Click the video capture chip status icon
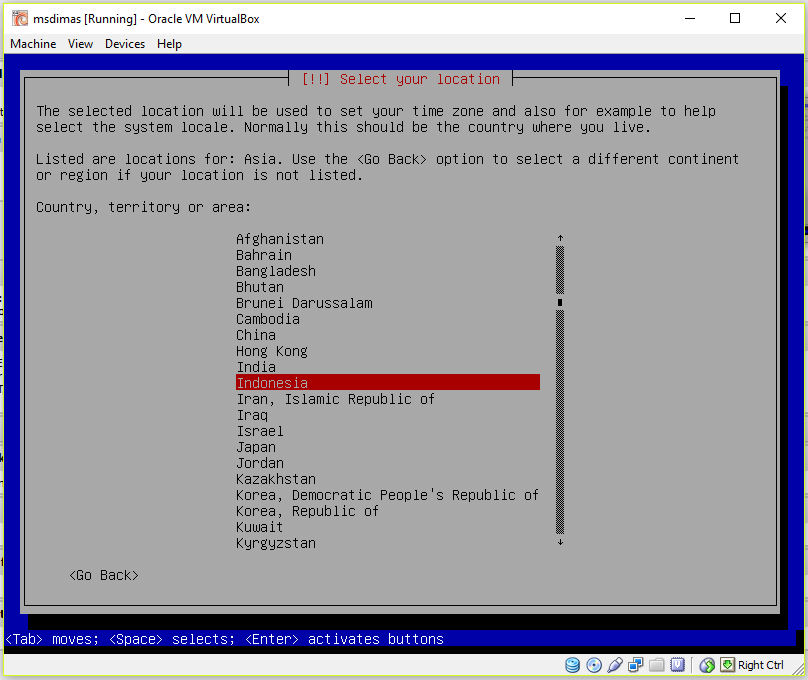The height and width of the screenshot is (680, 808). tap(677, 665)
